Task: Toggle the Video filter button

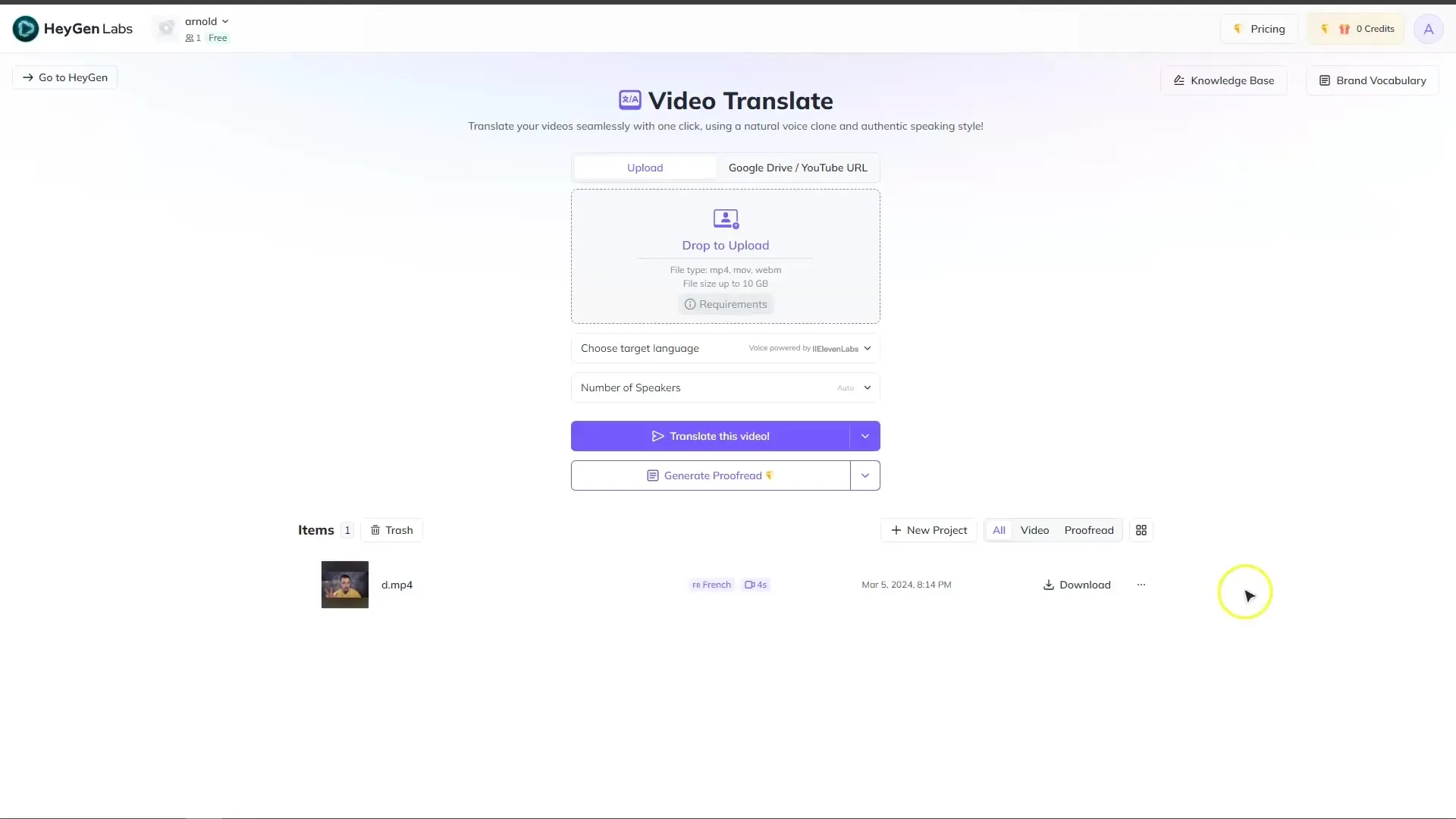Action: click(1034, 530)
